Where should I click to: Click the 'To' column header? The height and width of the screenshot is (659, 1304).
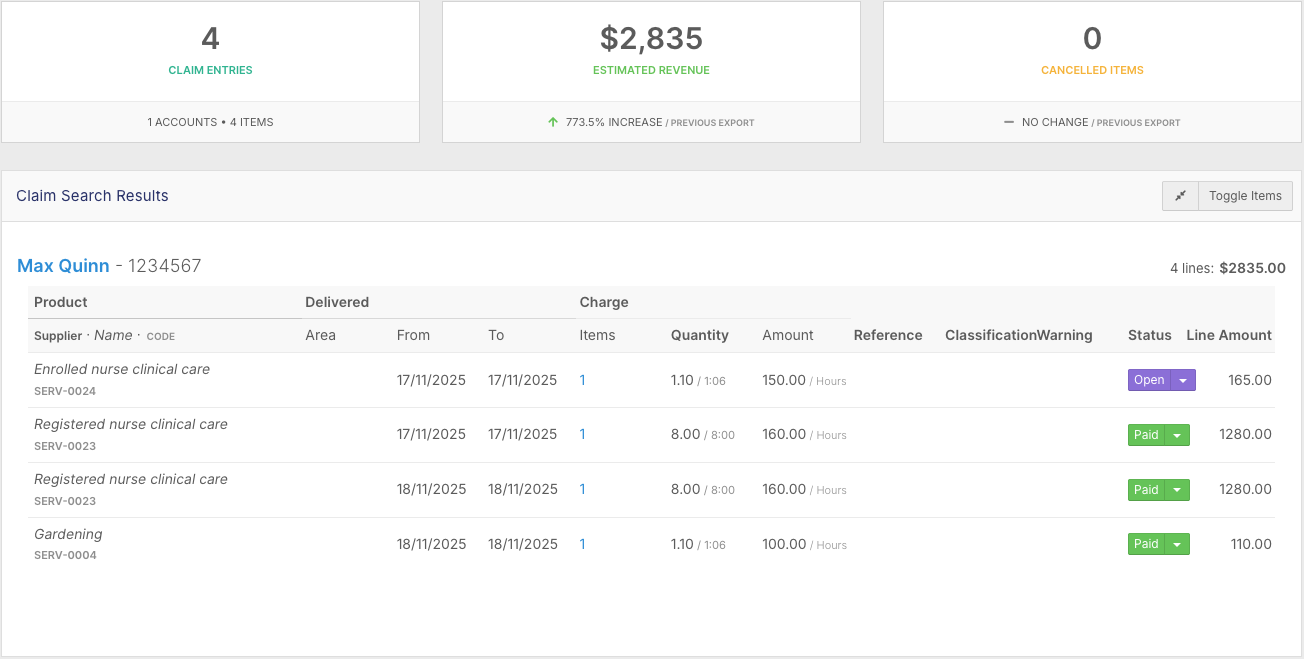[496, 335]
